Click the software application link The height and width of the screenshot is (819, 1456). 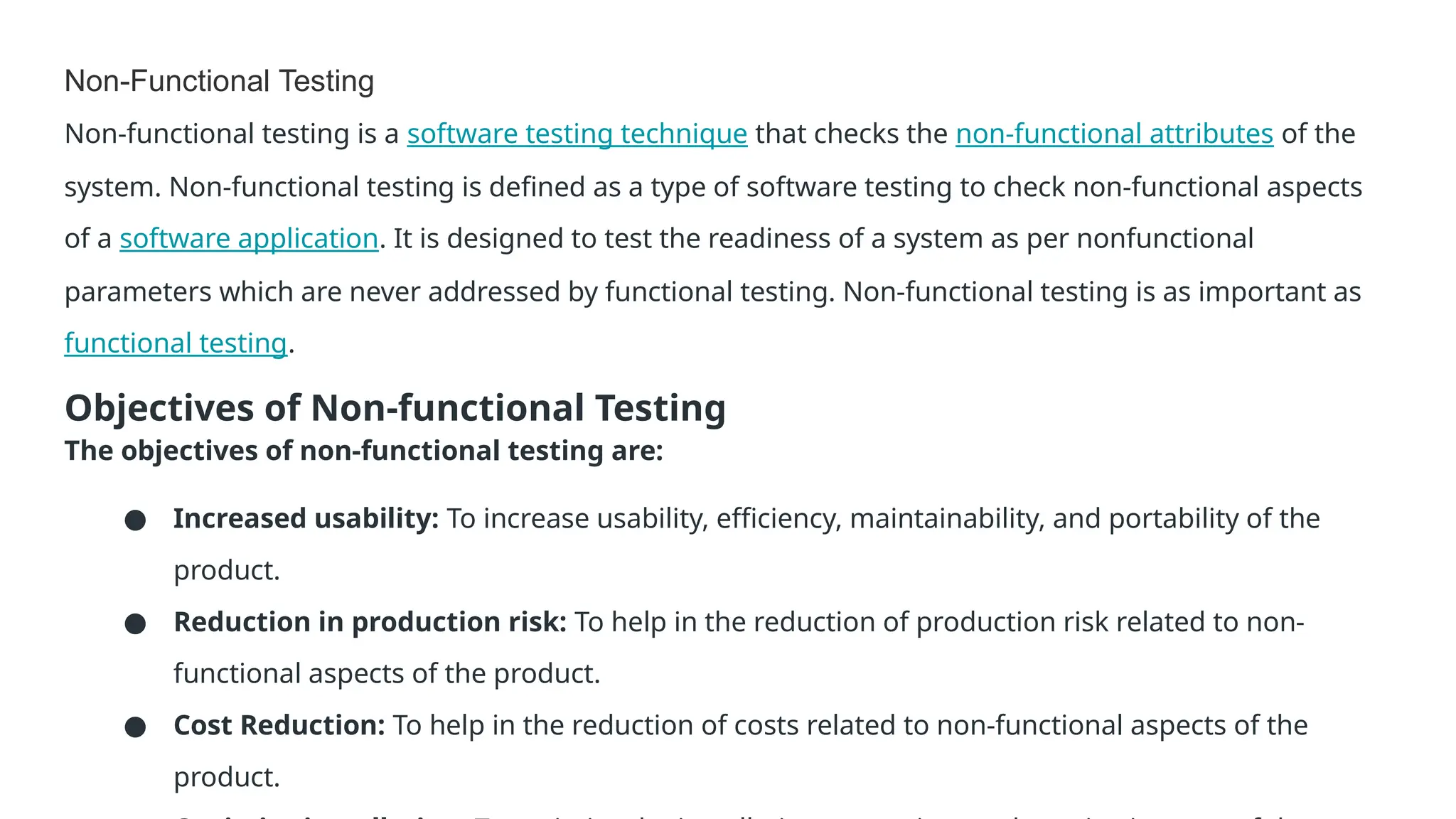(249, 238)
